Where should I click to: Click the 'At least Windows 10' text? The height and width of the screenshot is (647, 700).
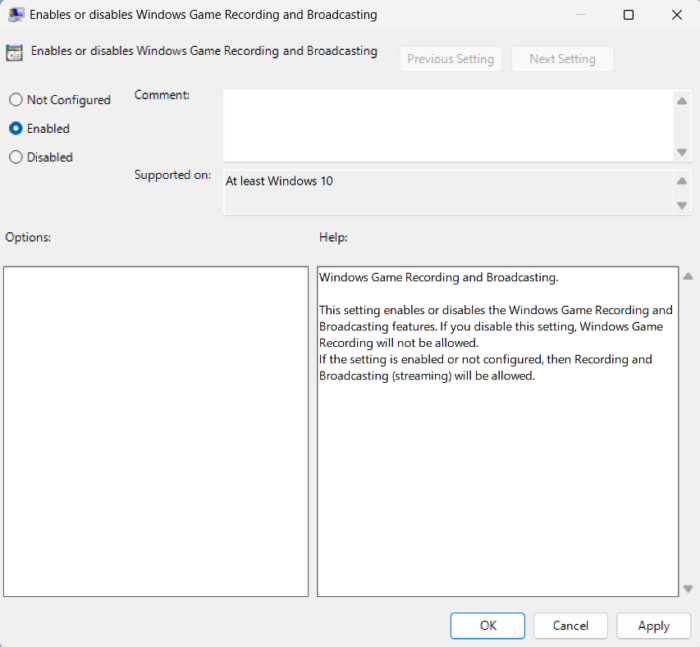(x=279, y=181)
